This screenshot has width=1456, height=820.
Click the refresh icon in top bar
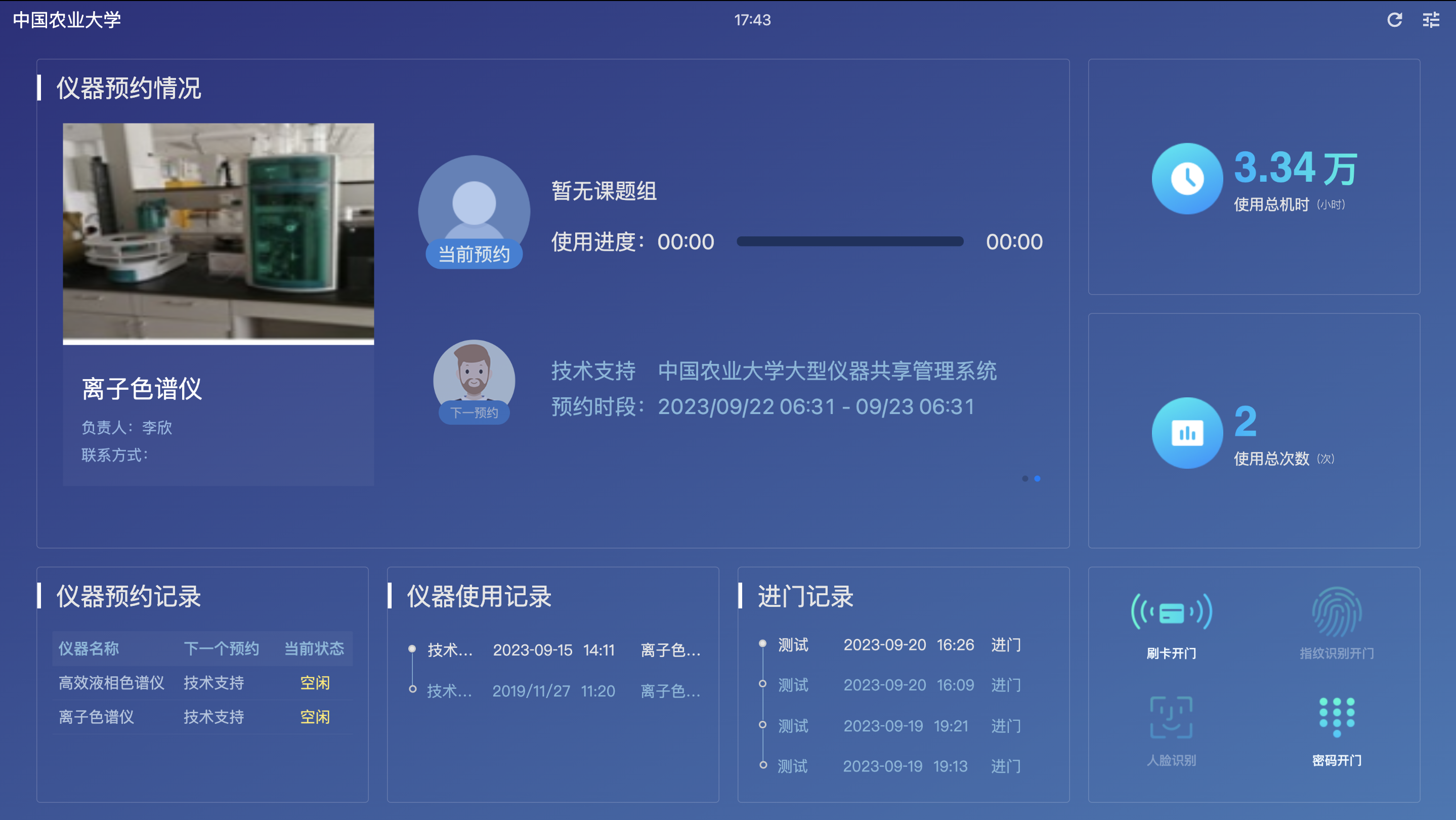pos(1394,20)
